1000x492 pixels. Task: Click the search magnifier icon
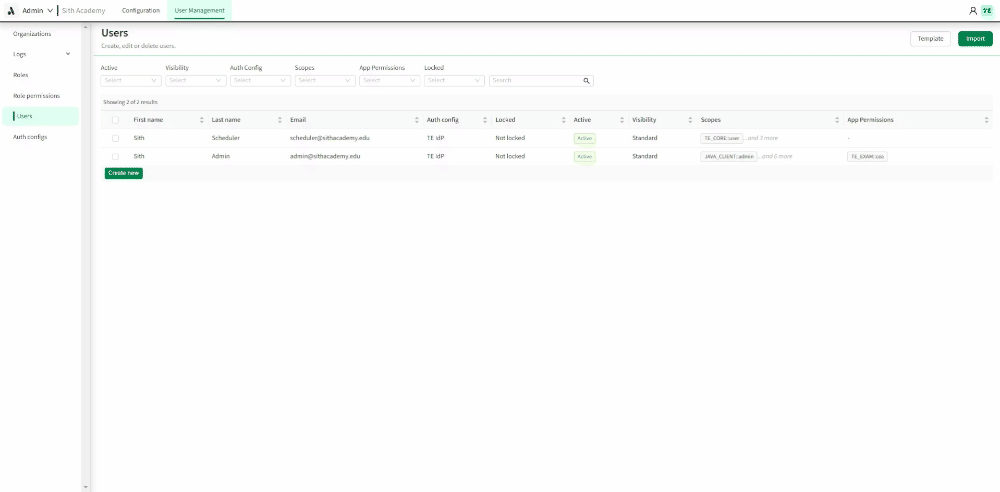pos(586,81)
